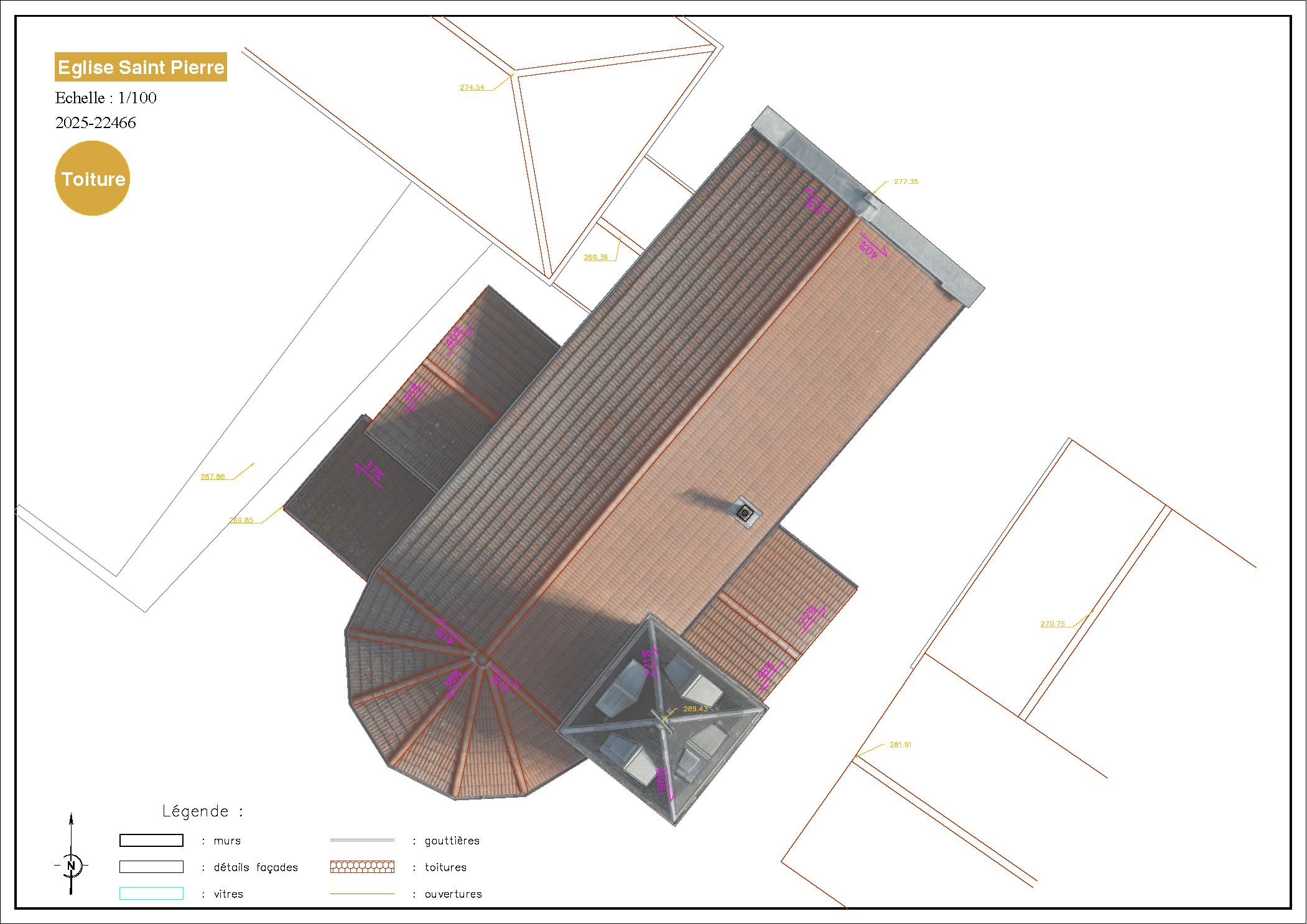Select the toitures tile pattern swatch

tap(362, 867)
